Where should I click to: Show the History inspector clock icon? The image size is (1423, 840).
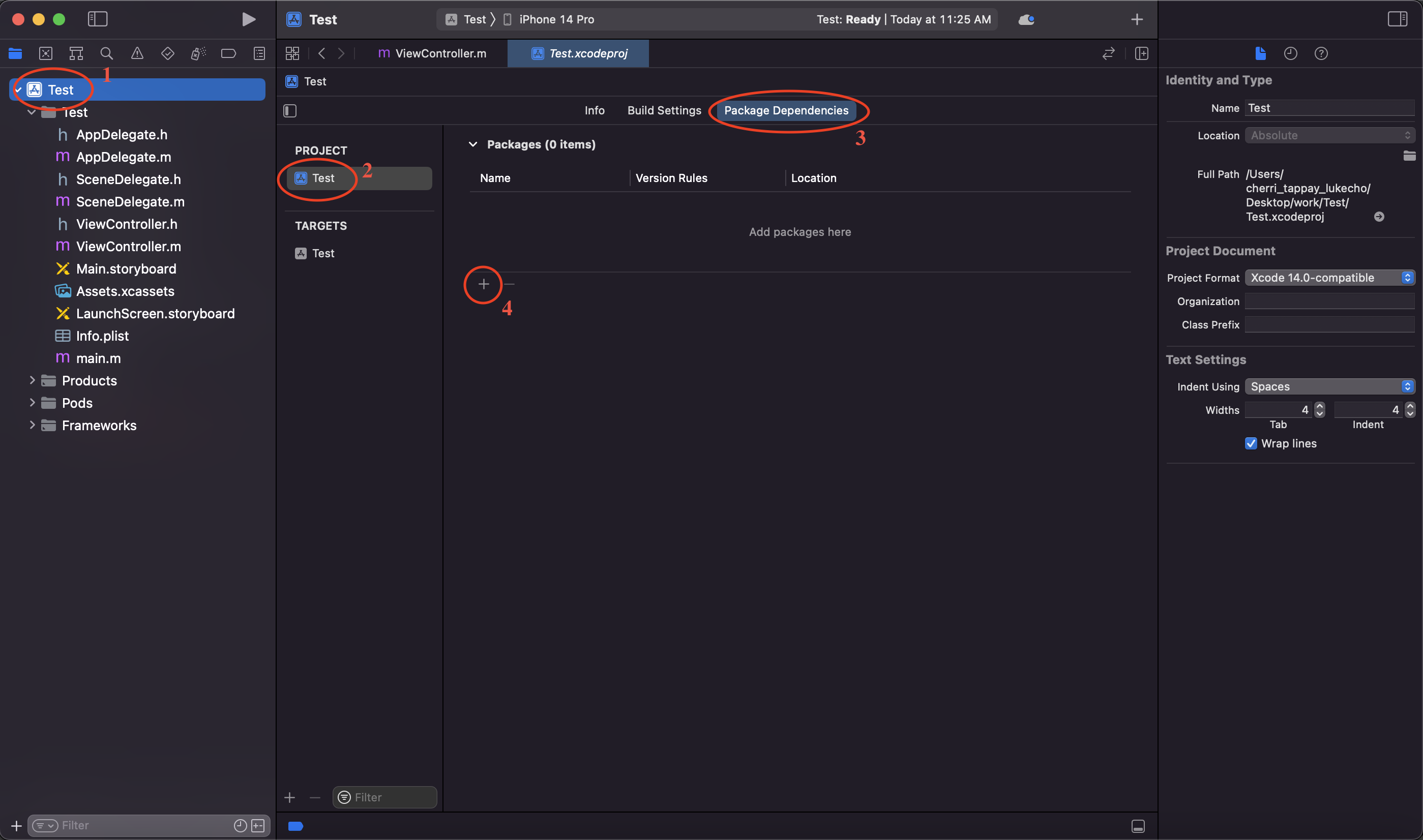coord(1290,53)
